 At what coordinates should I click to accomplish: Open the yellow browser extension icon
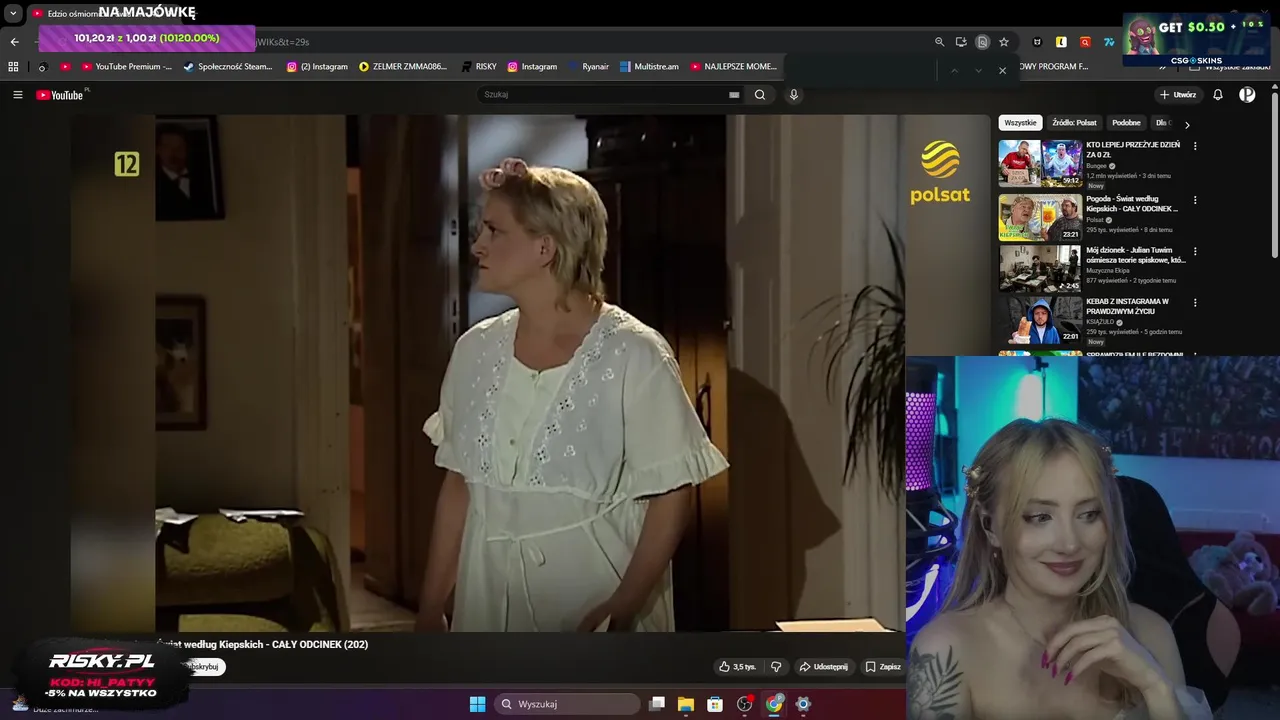(x=1061, y=42)
